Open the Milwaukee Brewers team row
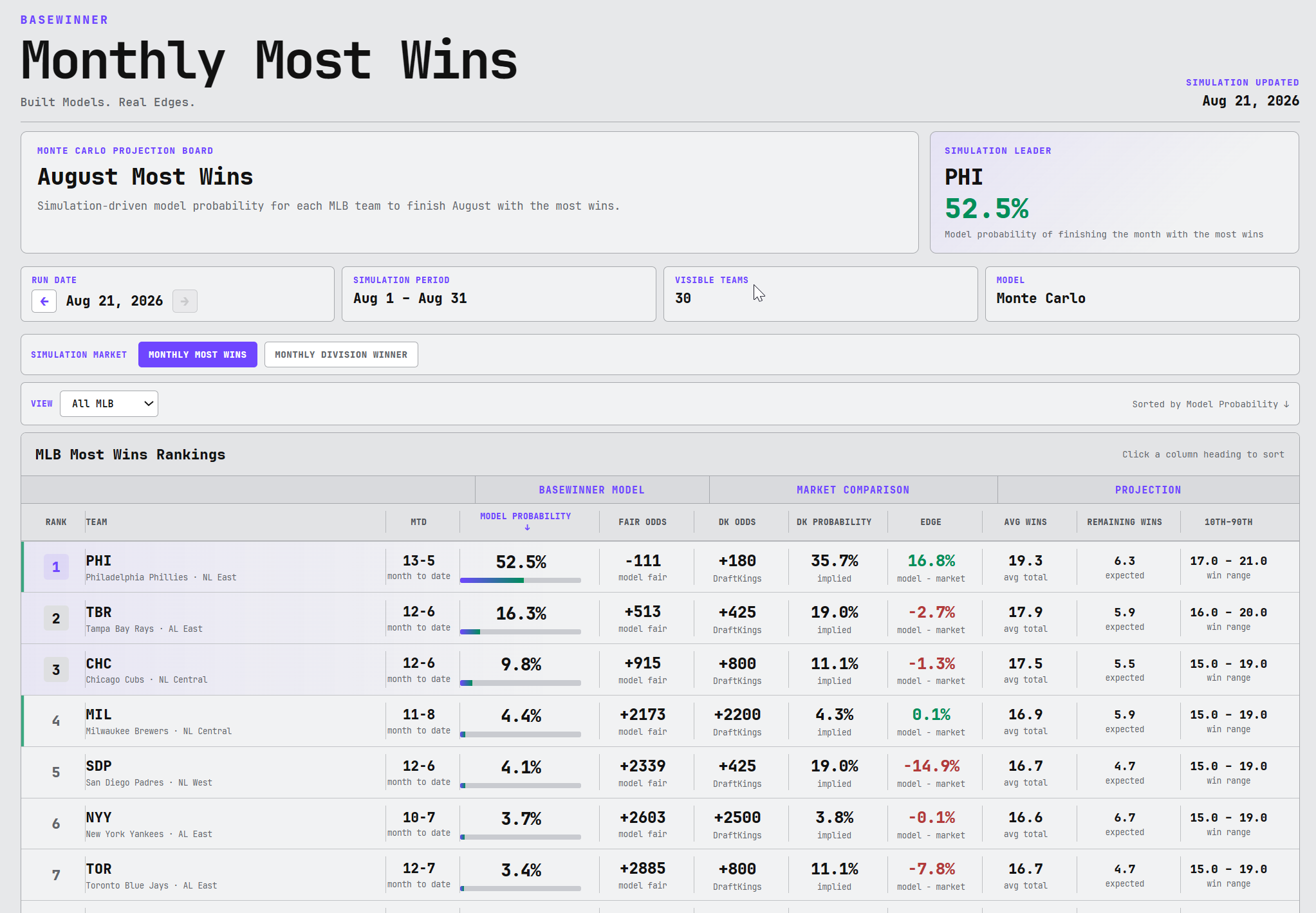The image size is (1316, 913). click(660, 721)
